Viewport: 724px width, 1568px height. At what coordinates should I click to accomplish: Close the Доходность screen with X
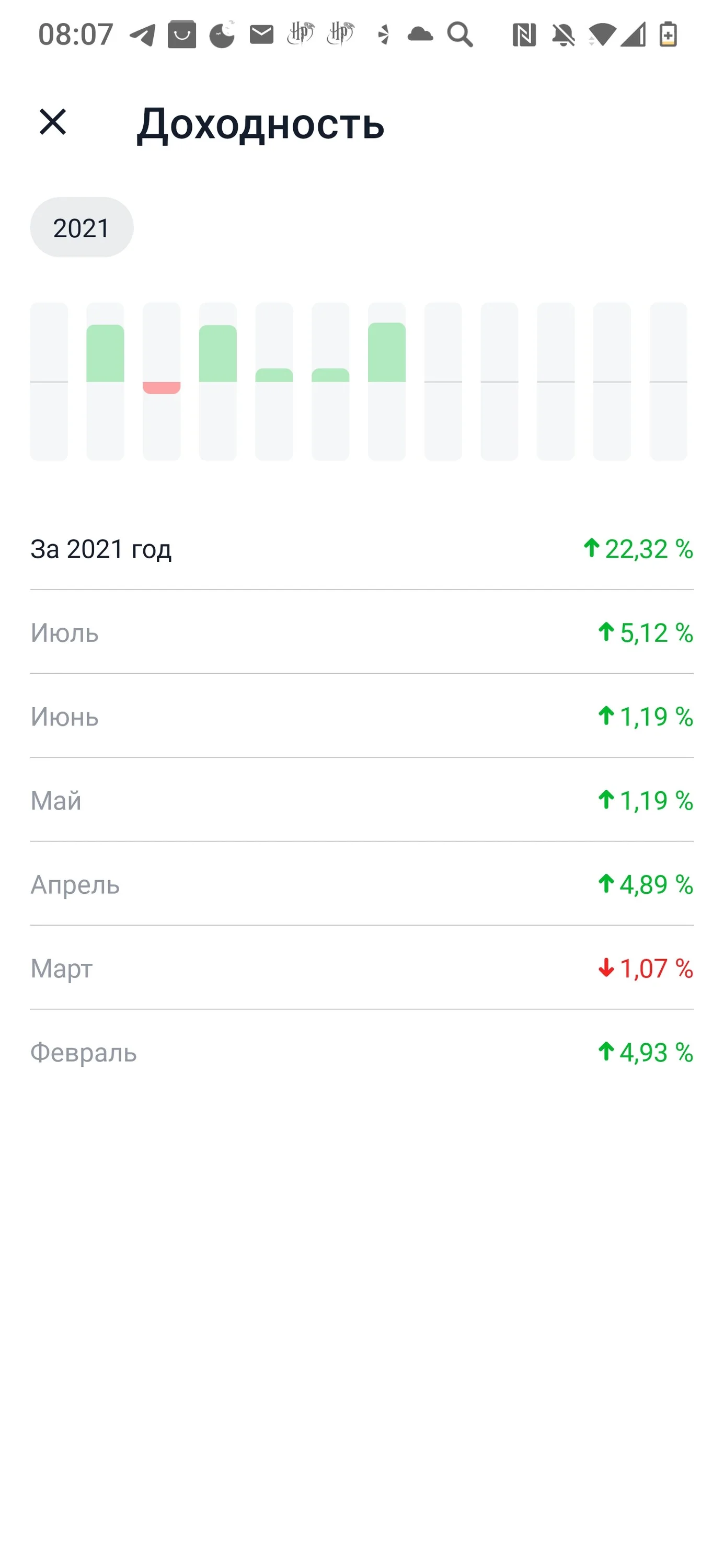(52, 122)
